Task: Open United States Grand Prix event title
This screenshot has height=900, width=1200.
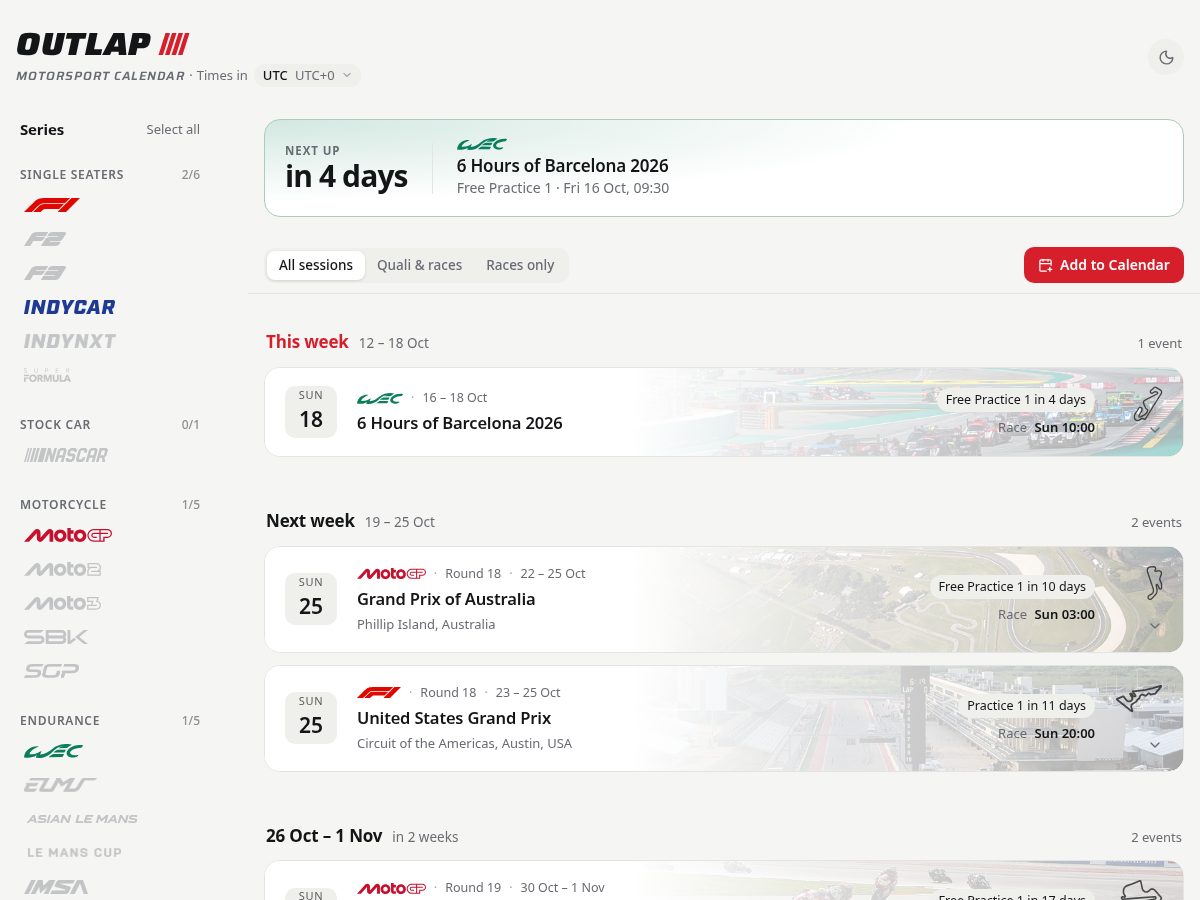Action: [x=454, y=718]
